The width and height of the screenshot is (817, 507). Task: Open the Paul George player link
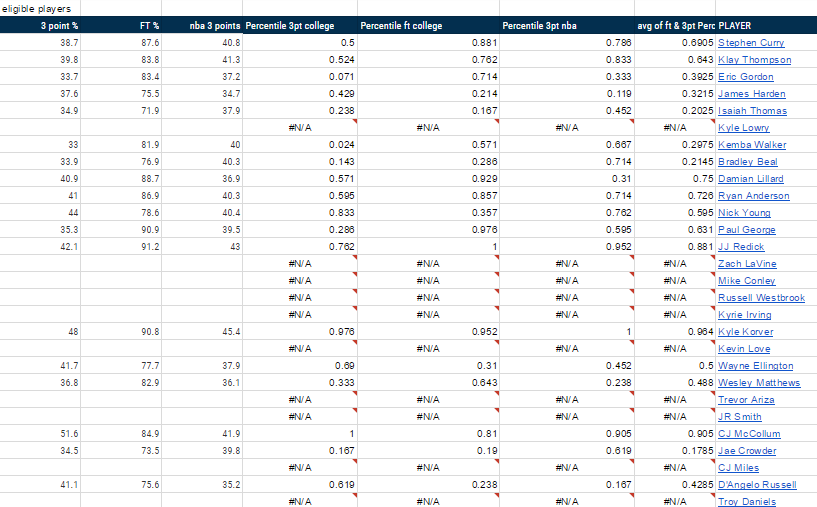click(747, 230)
